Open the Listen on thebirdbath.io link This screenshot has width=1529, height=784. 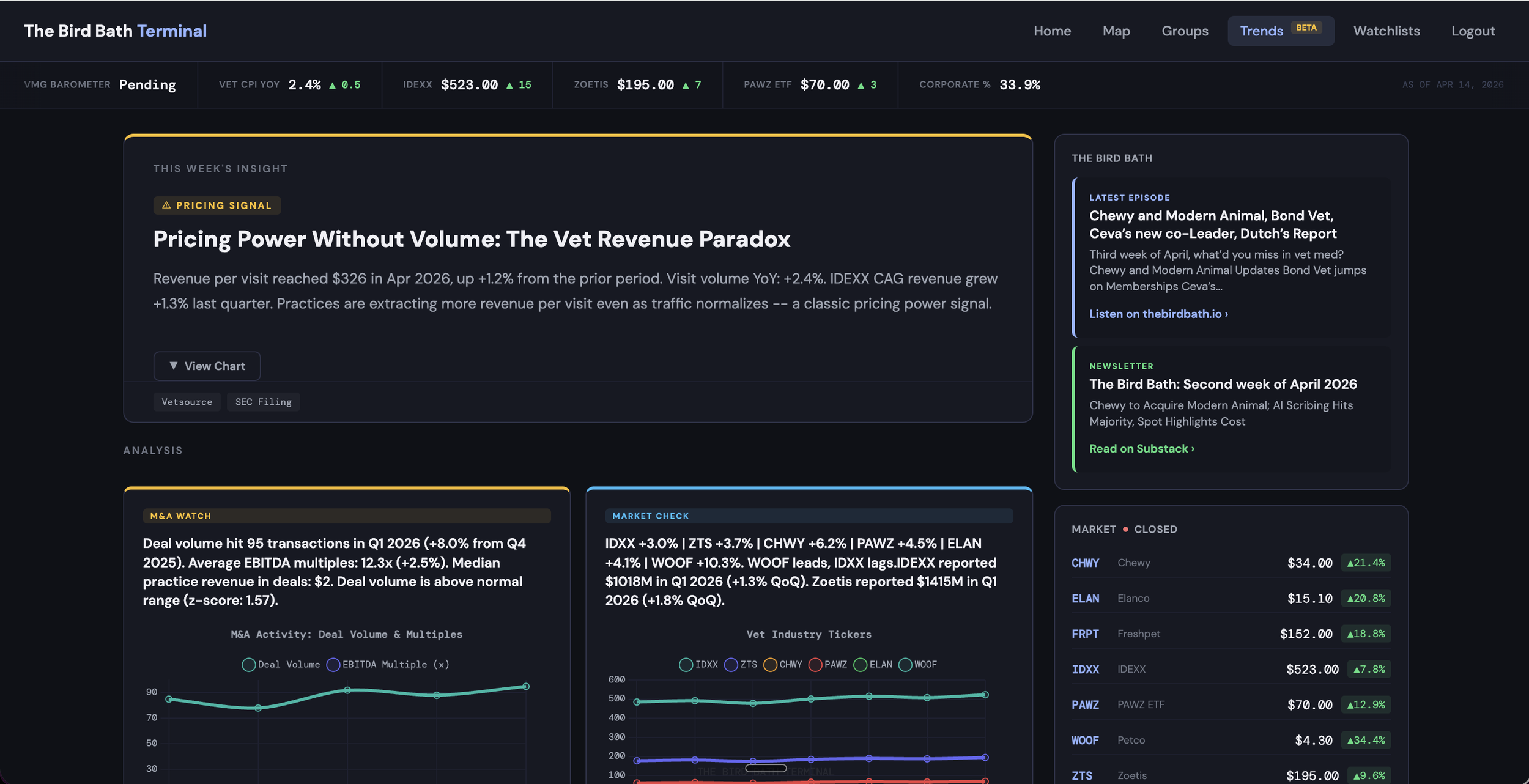[1158, 314]
